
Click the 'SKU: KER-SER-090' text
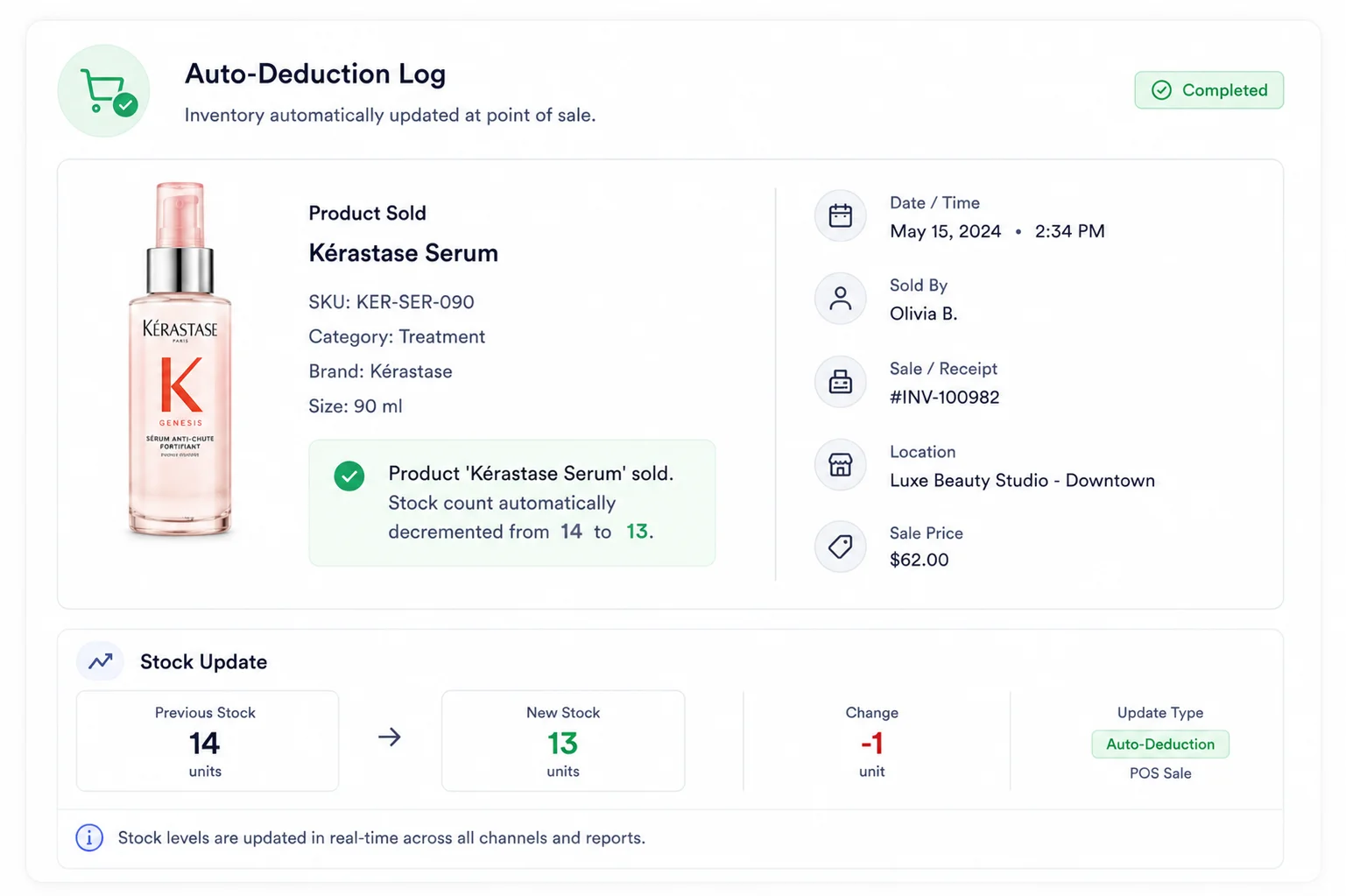pyautogui.click(x=391, y=302)
